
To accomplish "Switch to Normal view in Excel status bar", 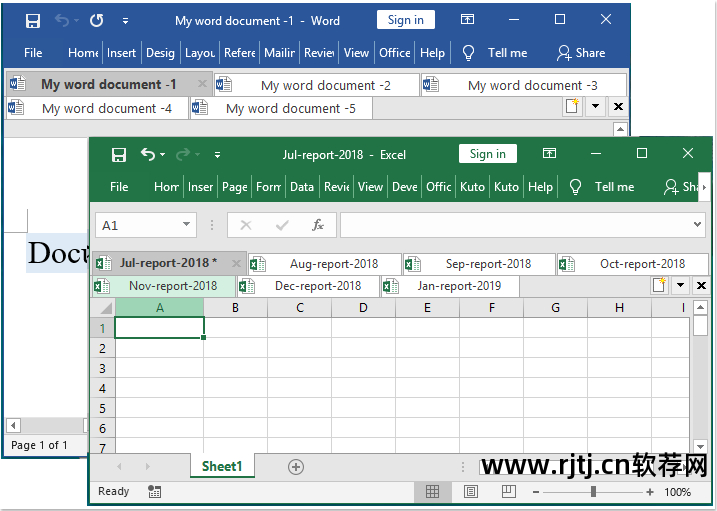I will (x=432, y=491).
